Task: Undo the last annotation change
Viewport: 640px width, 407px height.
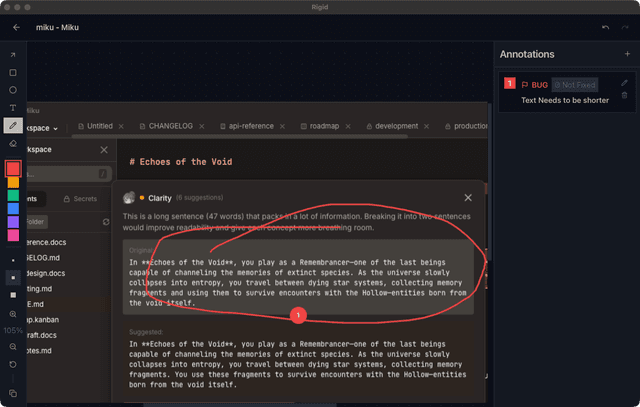Action: 605,27
